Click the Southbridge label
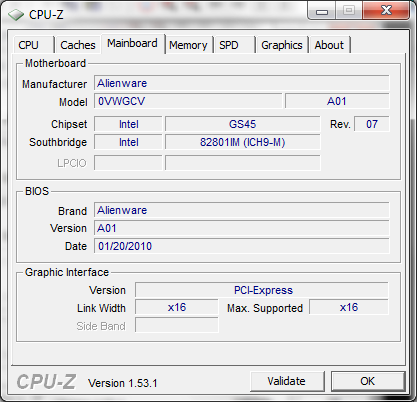The image size is (417, 402). coord(58,142)
